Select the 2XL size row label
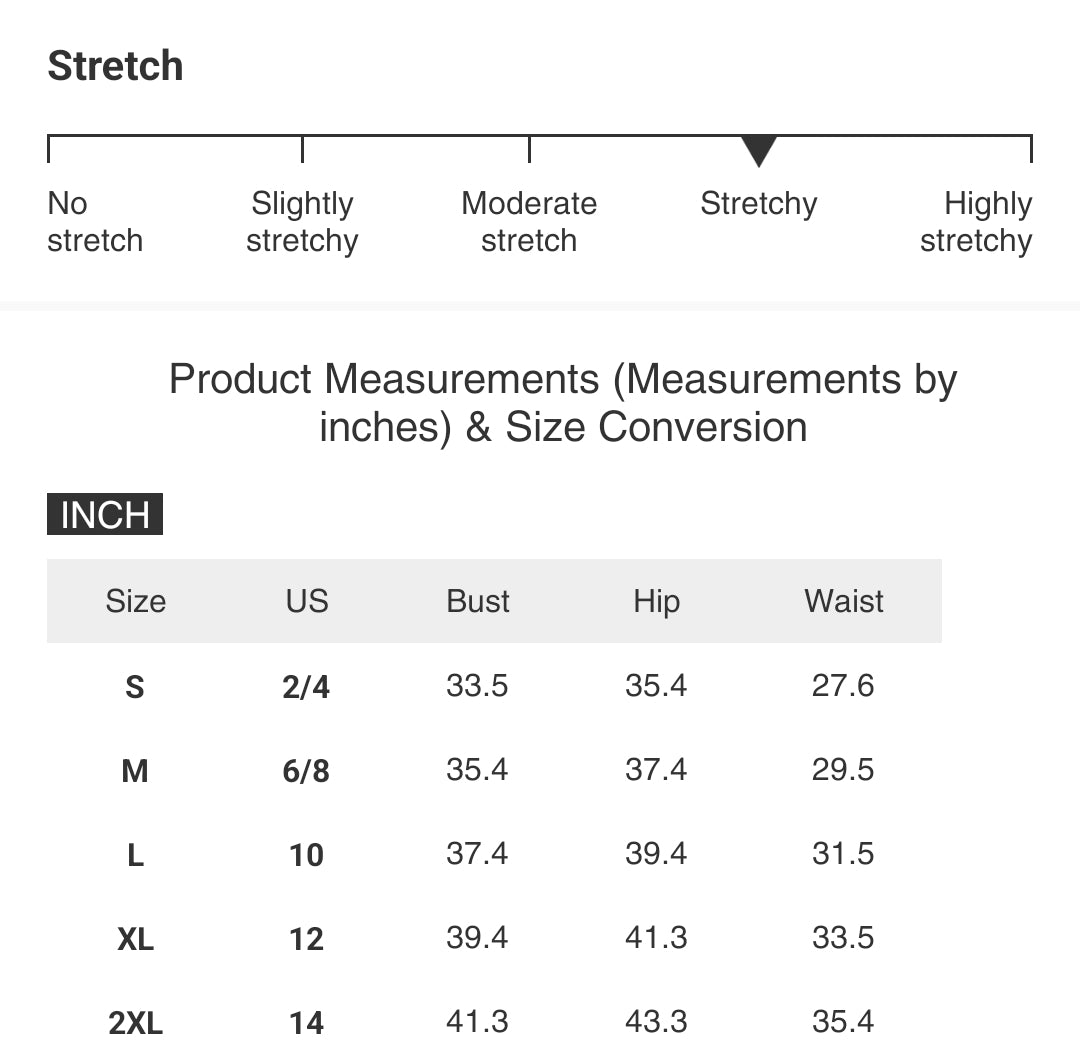The image size is (1080, 1056). (x=136, y=1023)
